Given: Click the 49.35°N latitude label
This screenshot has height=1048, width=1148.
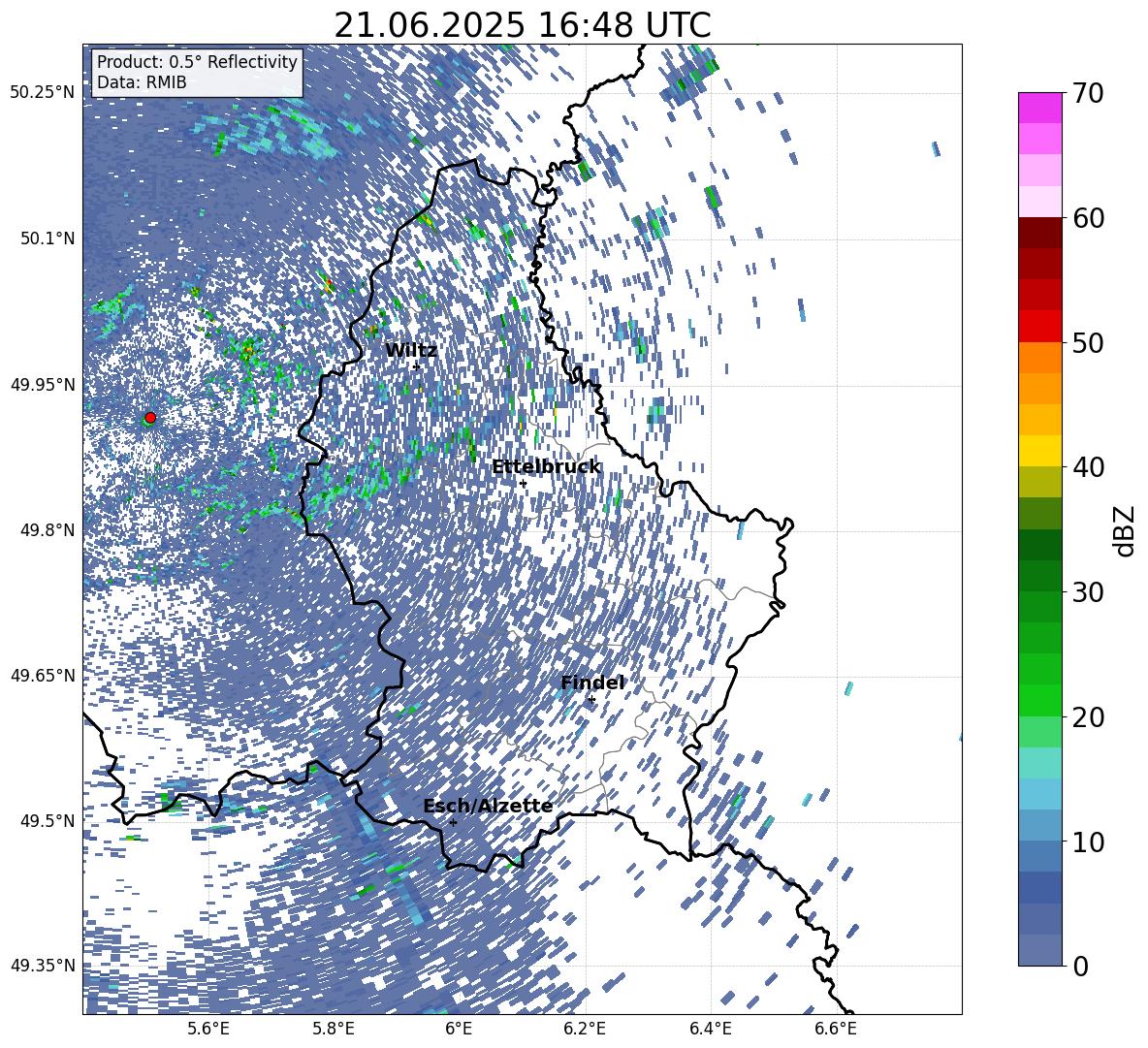Looking at the screenshot, I should [43, 966].
